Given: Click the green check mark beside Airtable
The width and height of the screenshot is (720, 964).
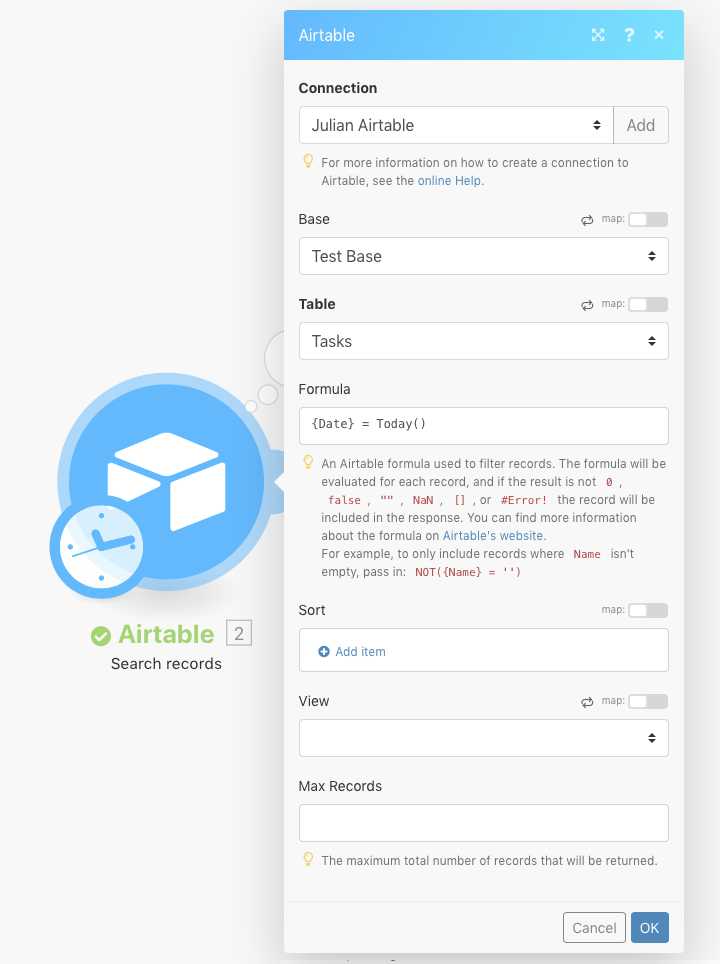Looking at the screenshot, I should [x=101, y=636].
